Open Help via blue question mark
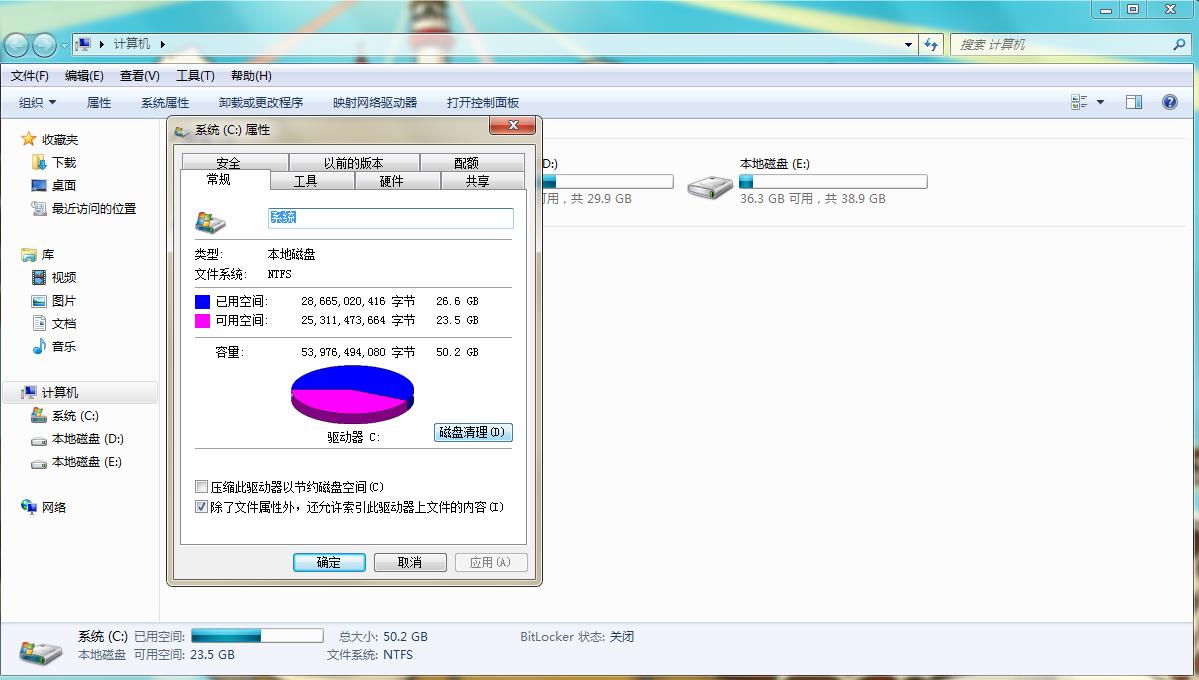This screenshot has height=680, width=1199. pos(1169,102)
